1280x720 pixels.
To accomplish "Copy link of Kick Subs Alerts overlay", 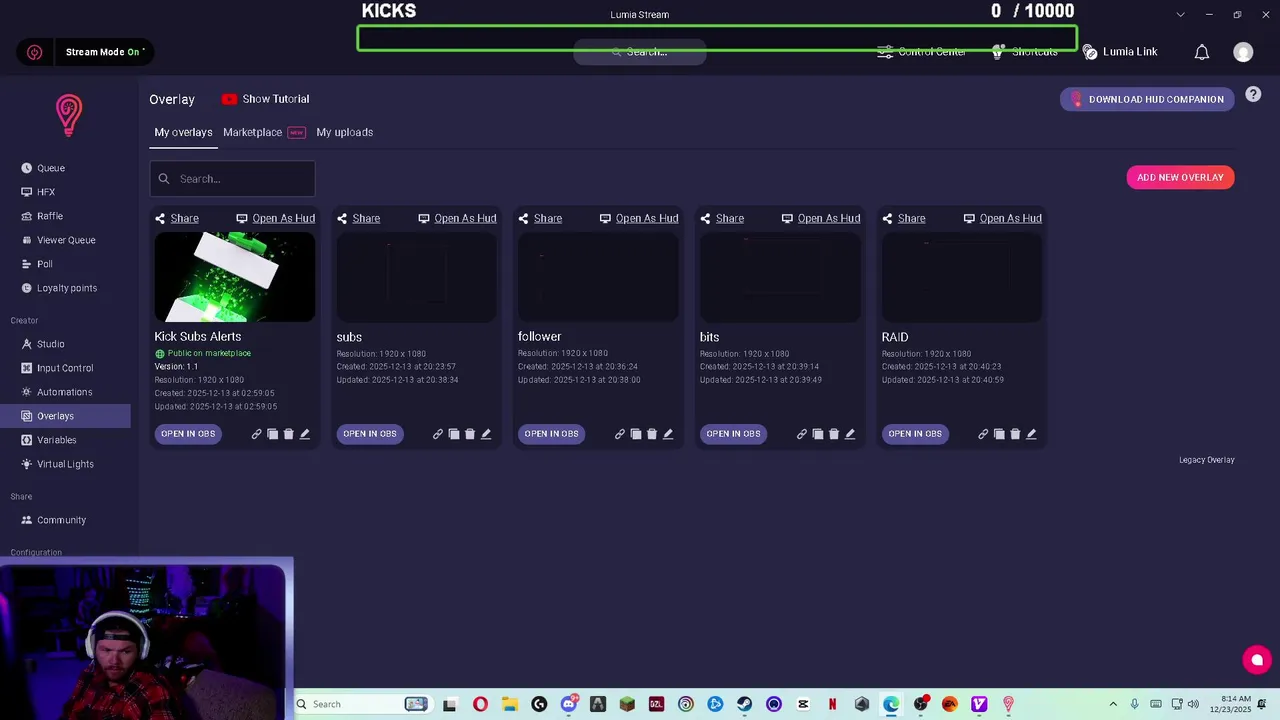I will (256, 434).
